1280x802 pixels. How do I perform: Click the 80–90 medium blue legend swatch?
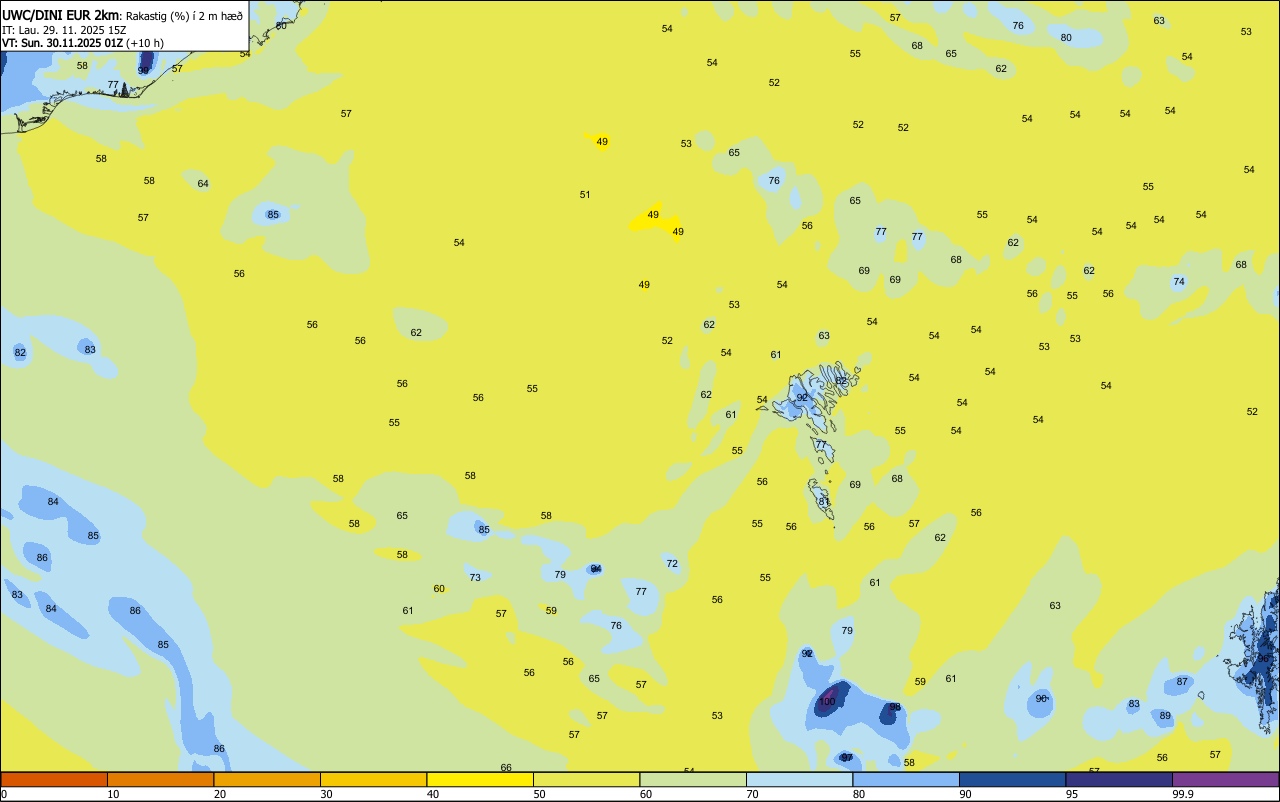906,779
